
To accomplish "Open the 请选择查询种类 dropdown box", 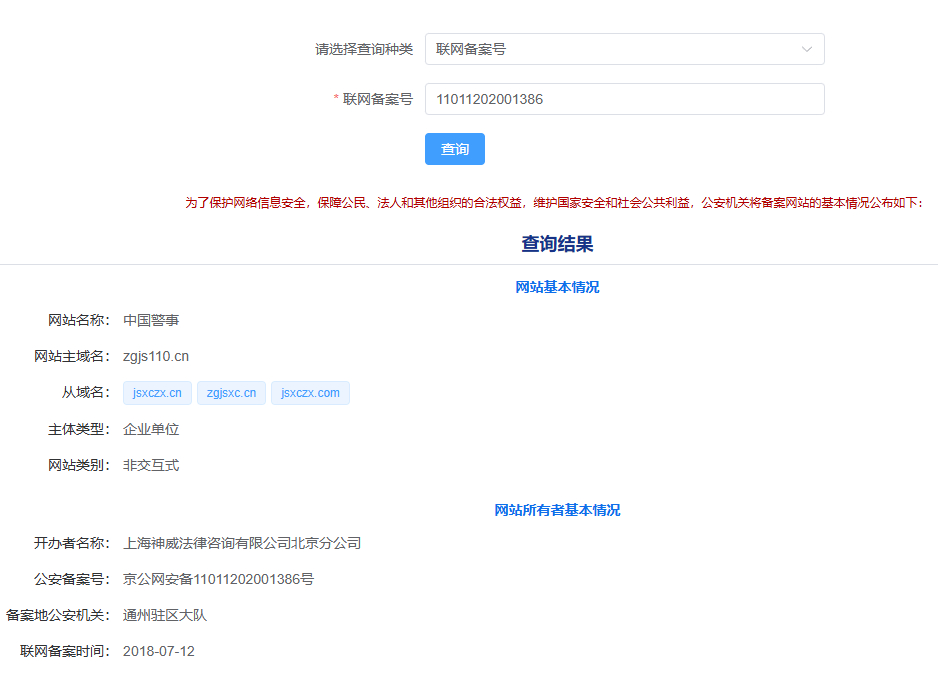I will [610, 49].
